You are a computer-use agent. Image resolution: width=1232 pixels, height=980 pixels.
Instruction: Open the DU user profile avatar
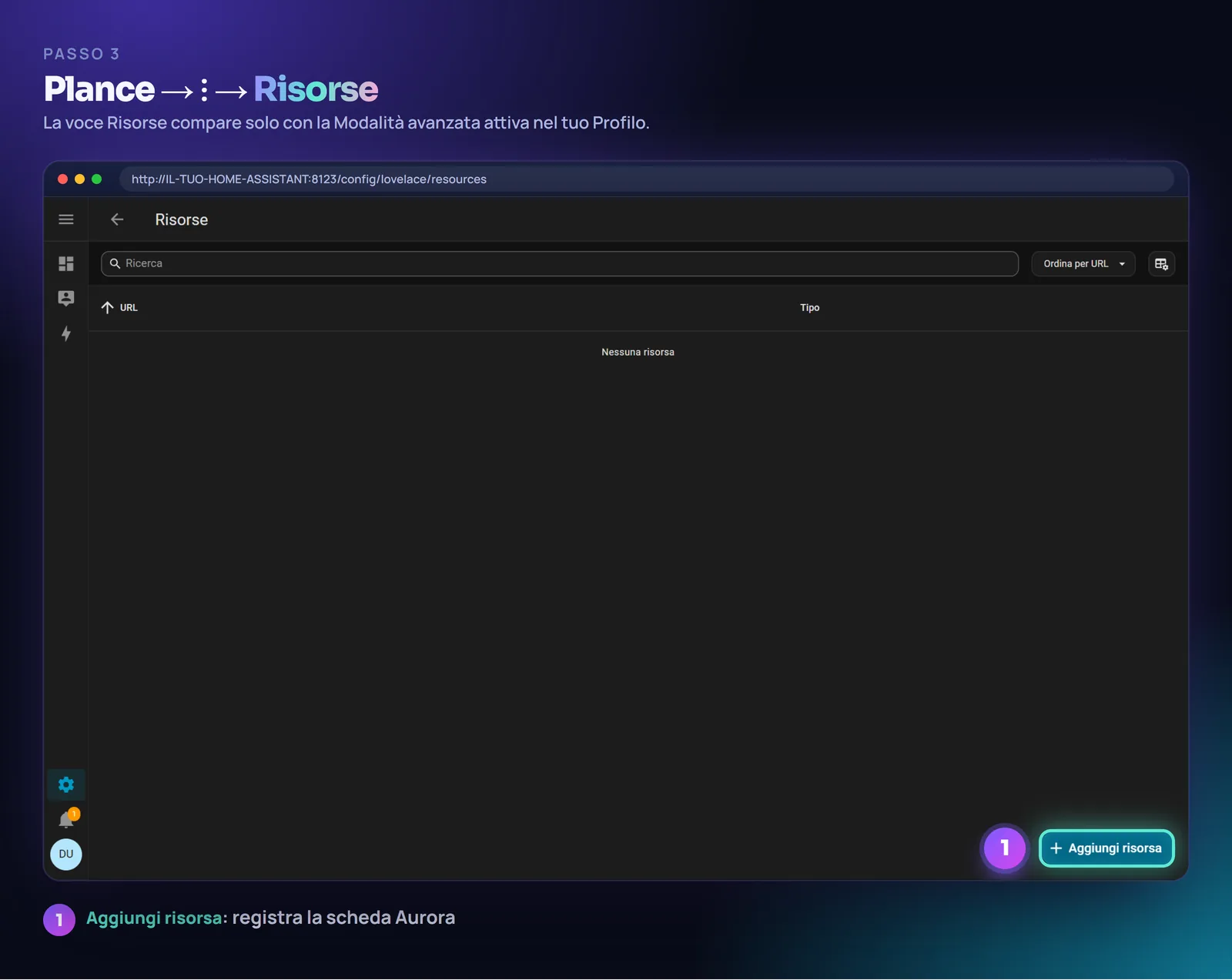[x=66, y=854]
